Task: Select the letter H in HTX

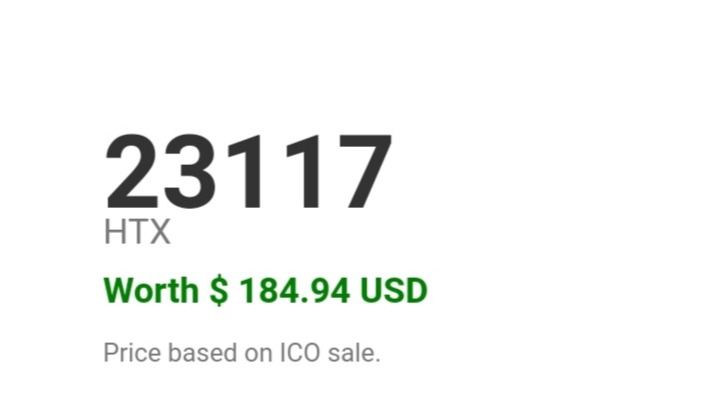Action: coord(114,232)
